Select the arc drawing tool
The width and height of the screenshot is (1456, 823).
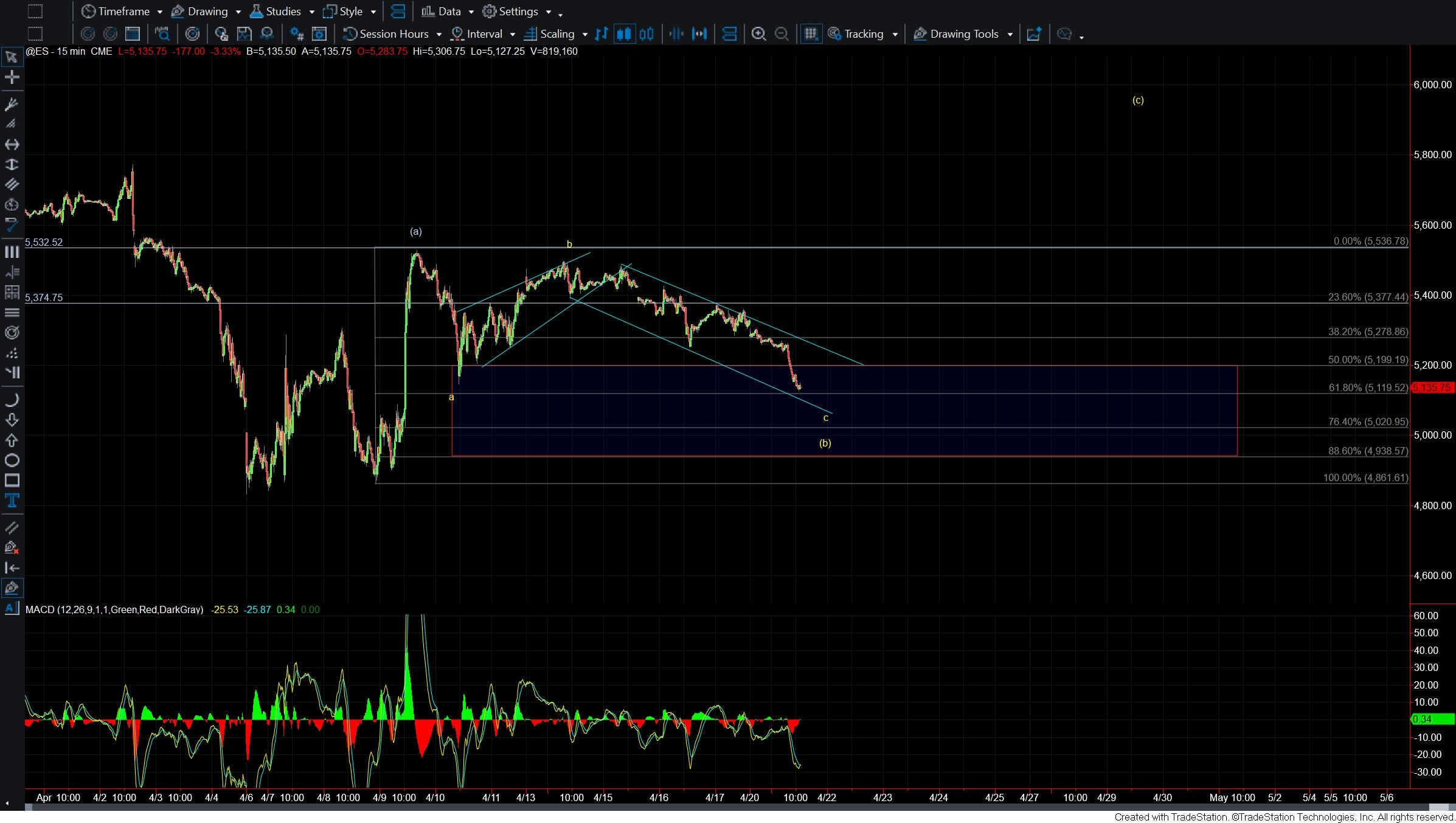12,400
